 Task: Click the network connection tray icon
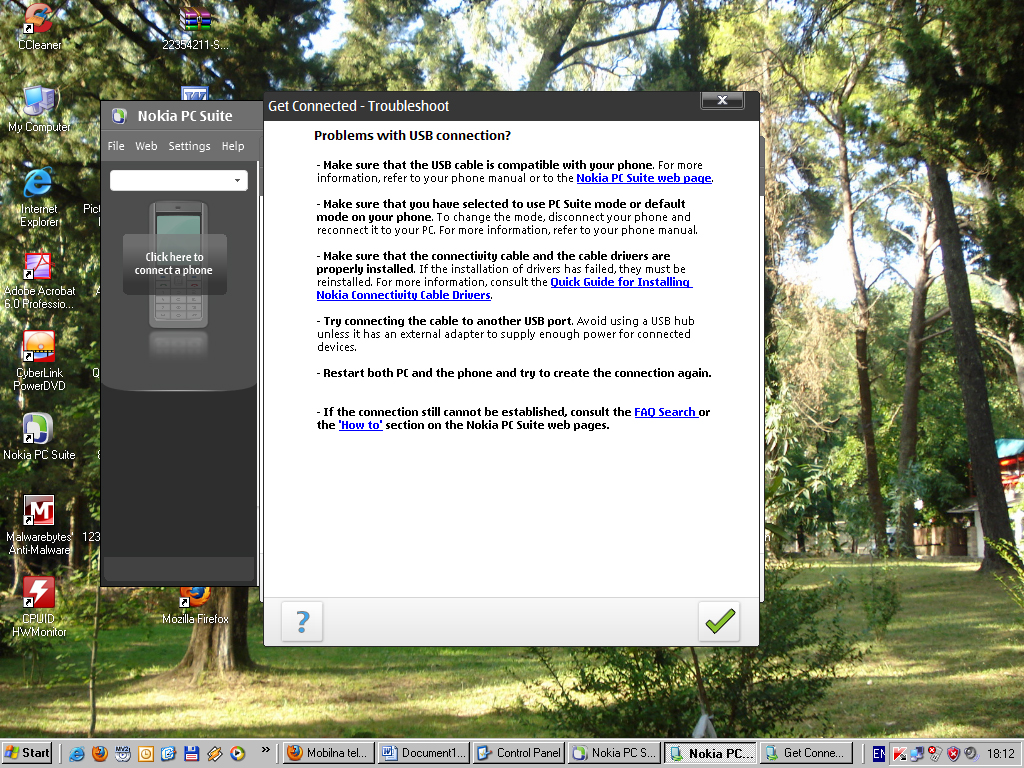[917, 754]
